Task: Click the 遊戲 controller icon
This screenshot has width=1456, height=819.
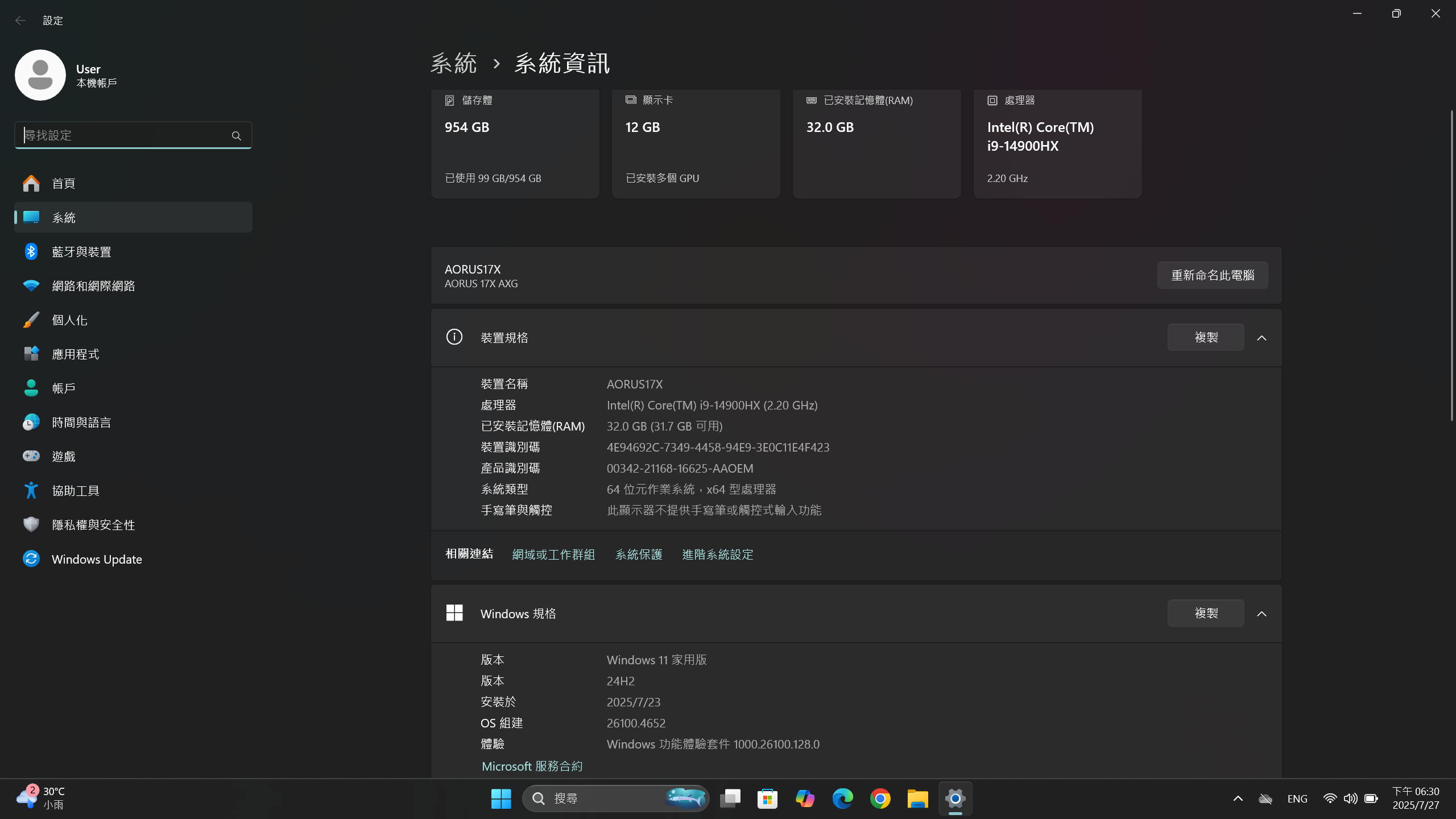Action: click(x=31, y=456)
